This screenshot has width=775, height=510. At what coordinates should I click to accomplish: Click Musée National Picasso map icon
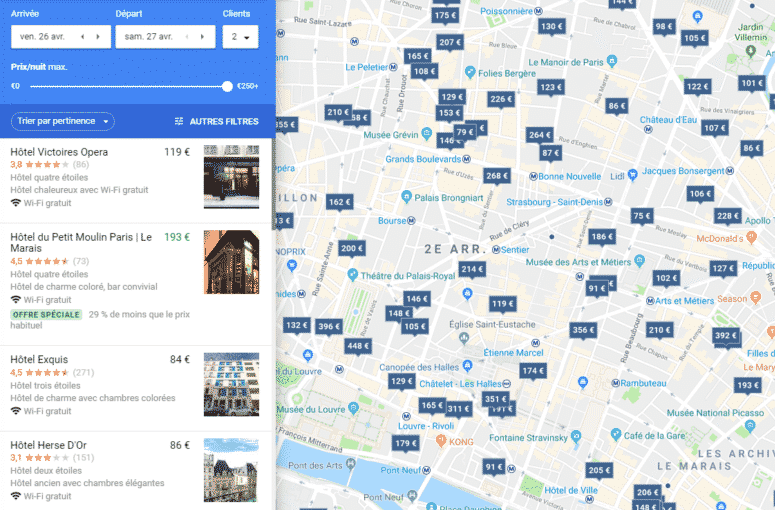tap(750, 425)
